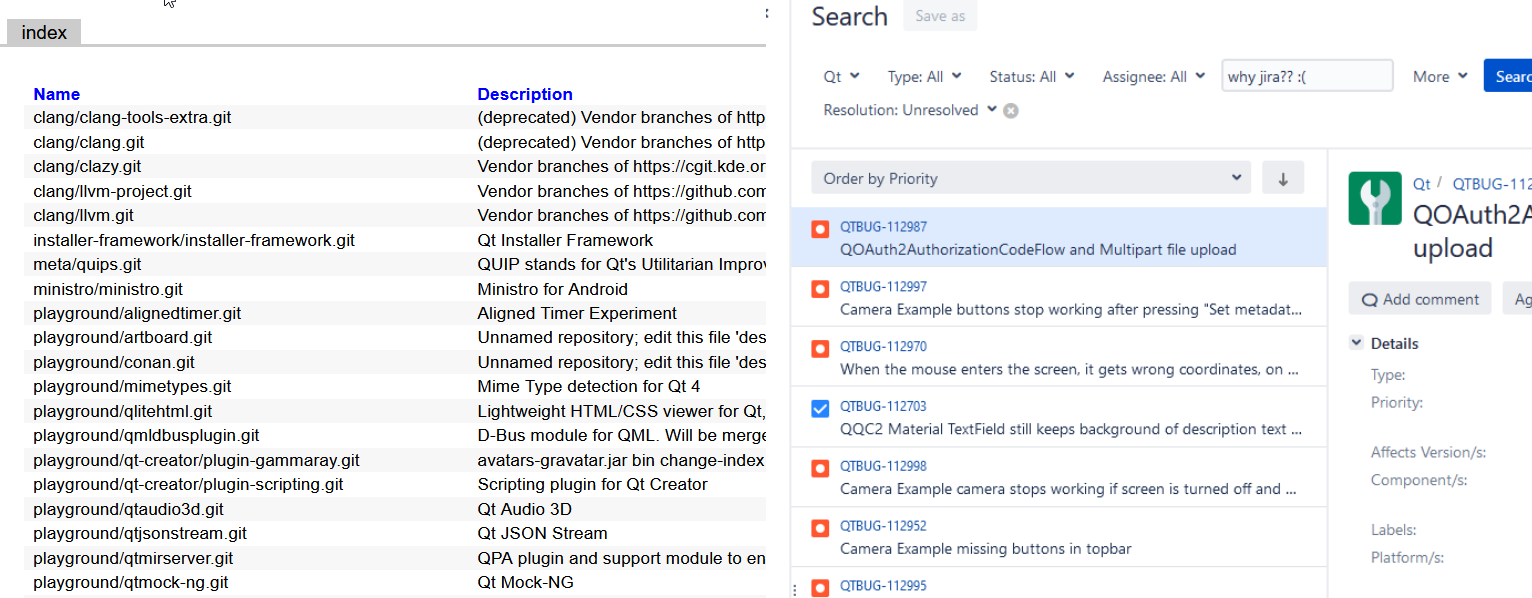Click the "Camera Example missing buttons in topbar" summary
1532x598 pixels.
pyautogui.click(x=986, y=549)
